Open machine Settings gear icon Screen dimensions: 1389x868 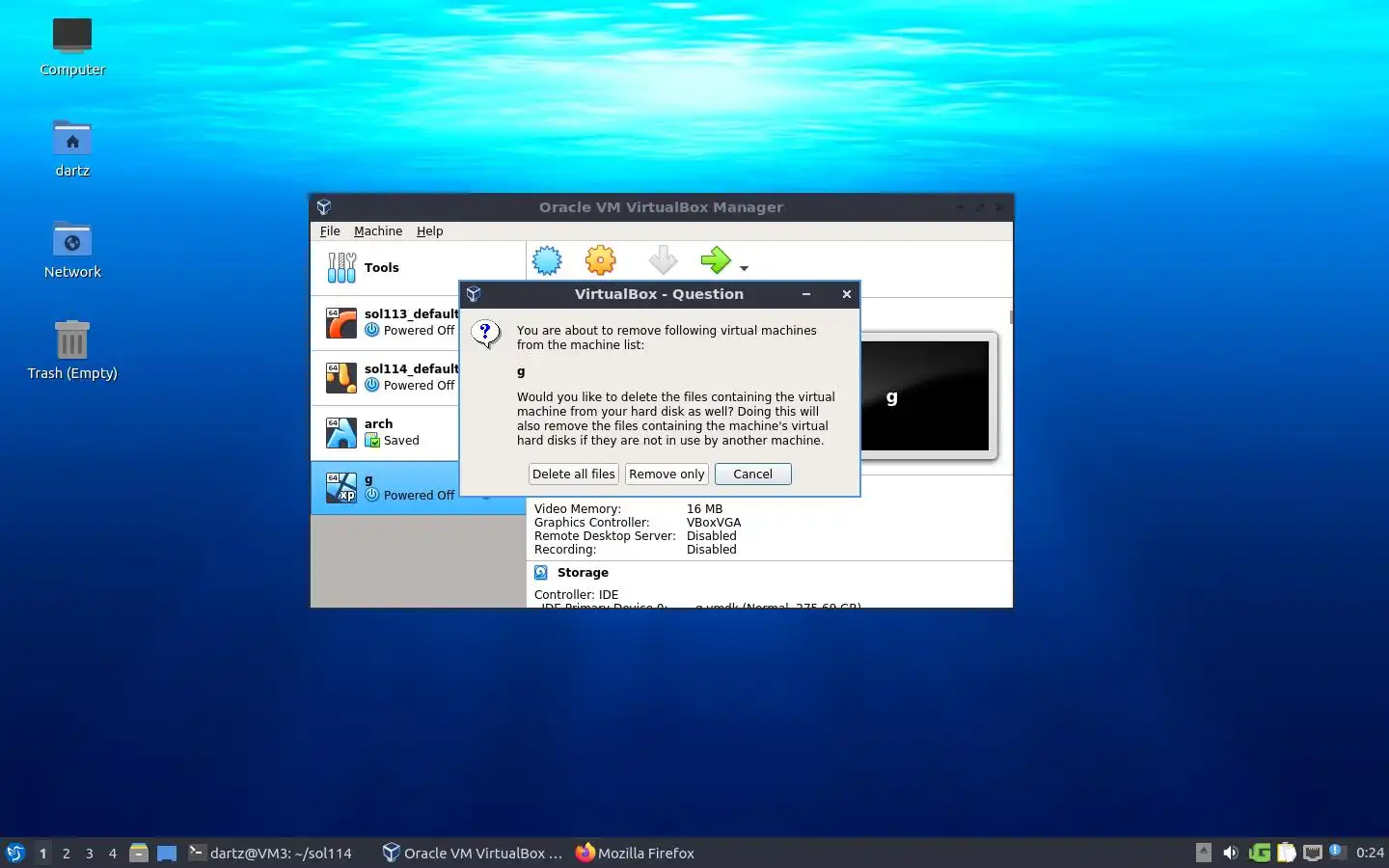click(x=601, y=260)
